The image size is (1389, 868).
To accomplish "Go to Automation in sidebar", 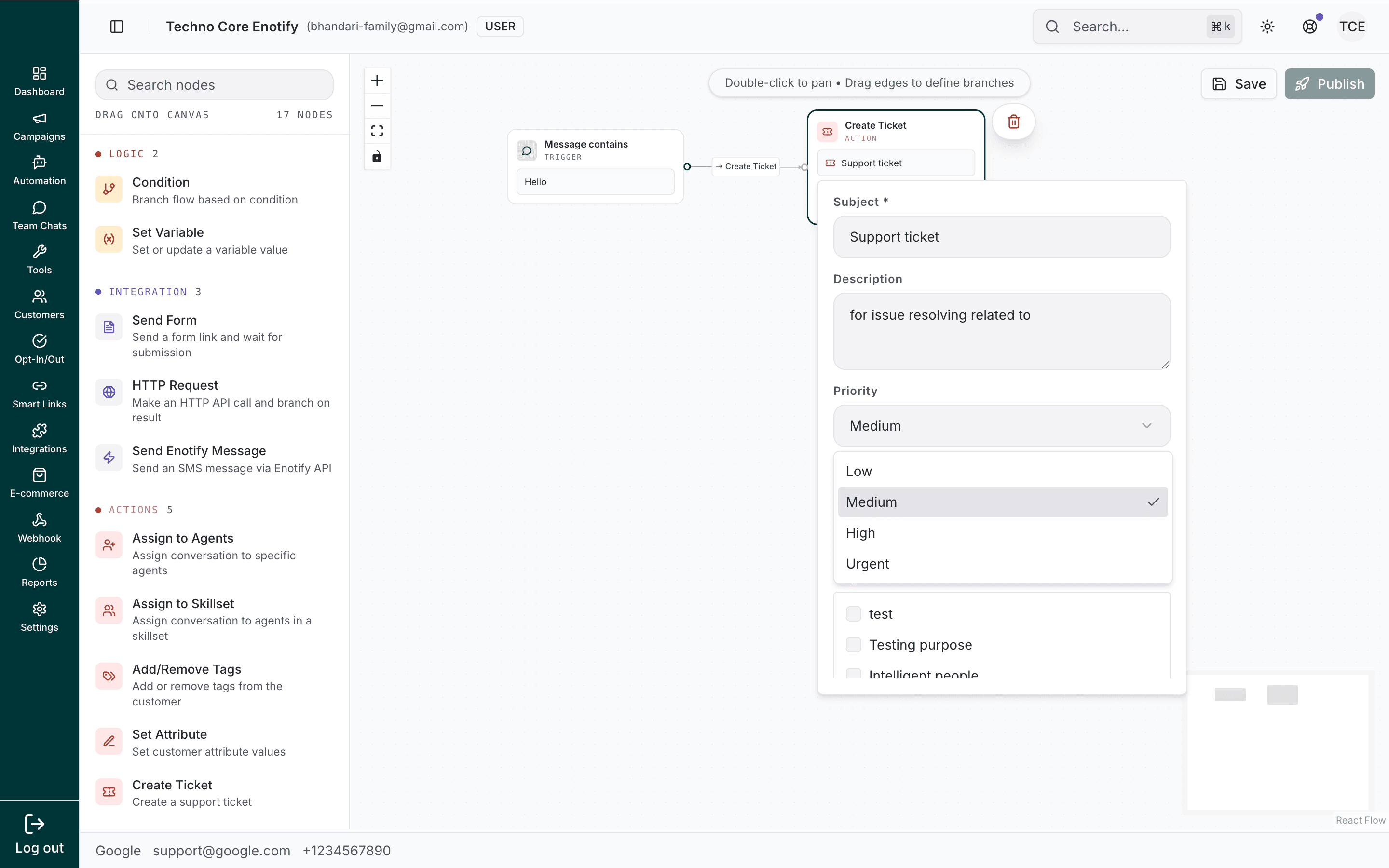I will point(39,171).
